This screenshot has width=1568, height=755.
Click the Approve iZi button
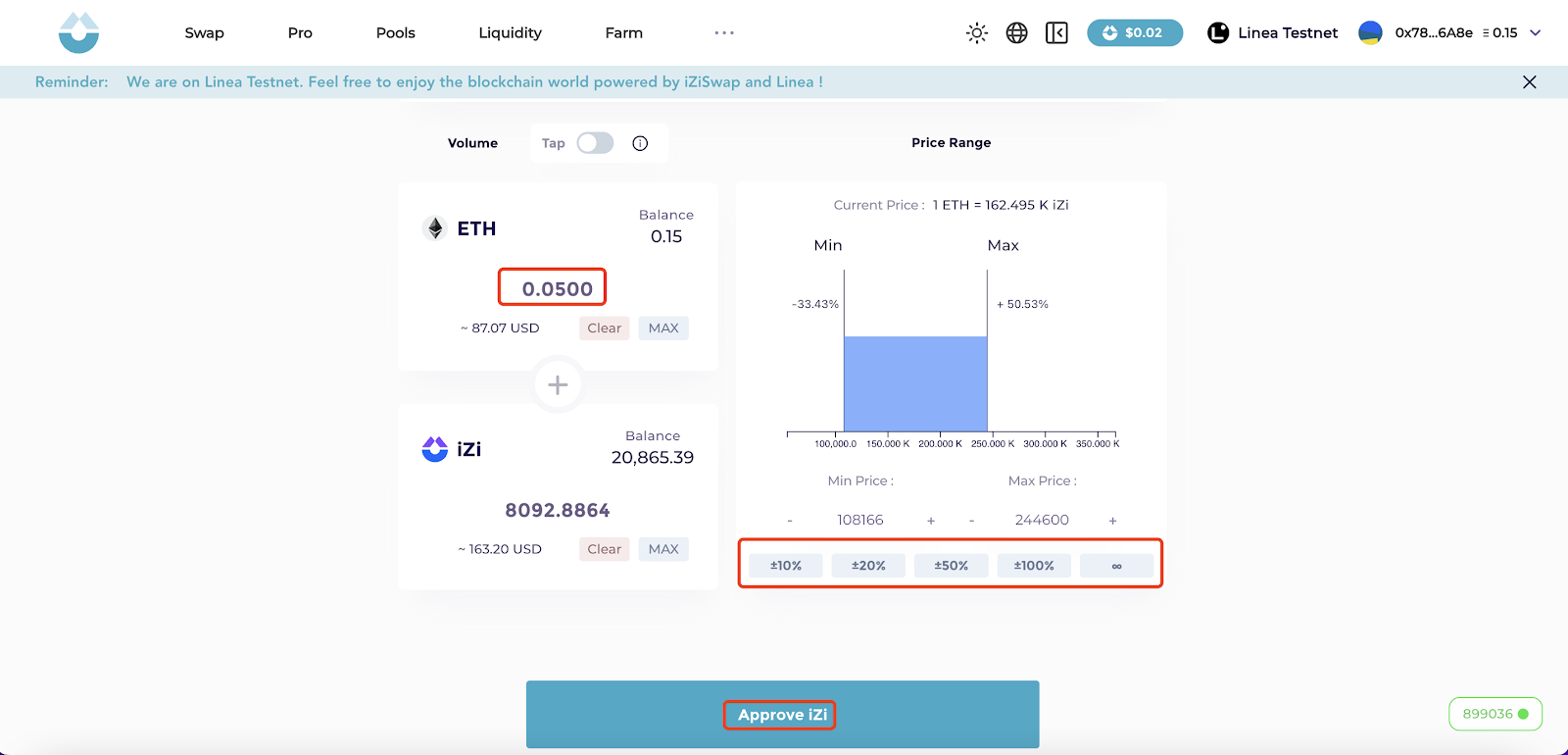pos(782,715)
